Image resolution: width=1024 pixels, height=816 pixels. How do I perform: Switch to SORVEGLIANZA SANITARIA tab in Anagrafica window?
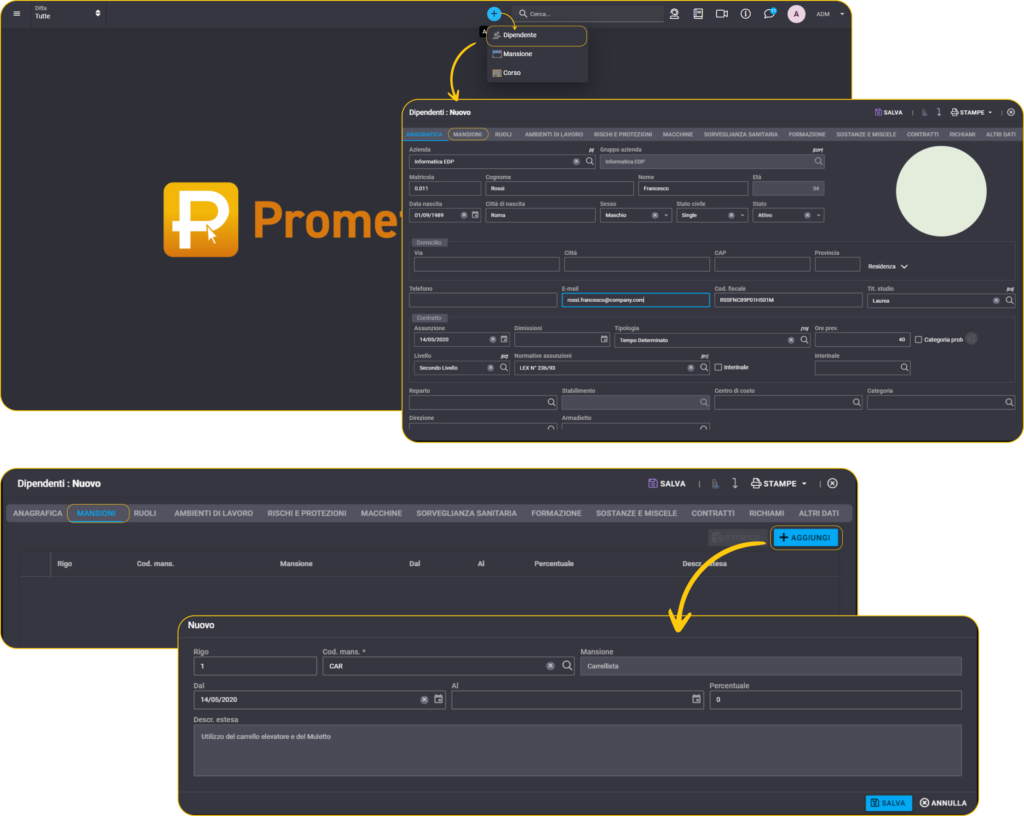(741, 134)
